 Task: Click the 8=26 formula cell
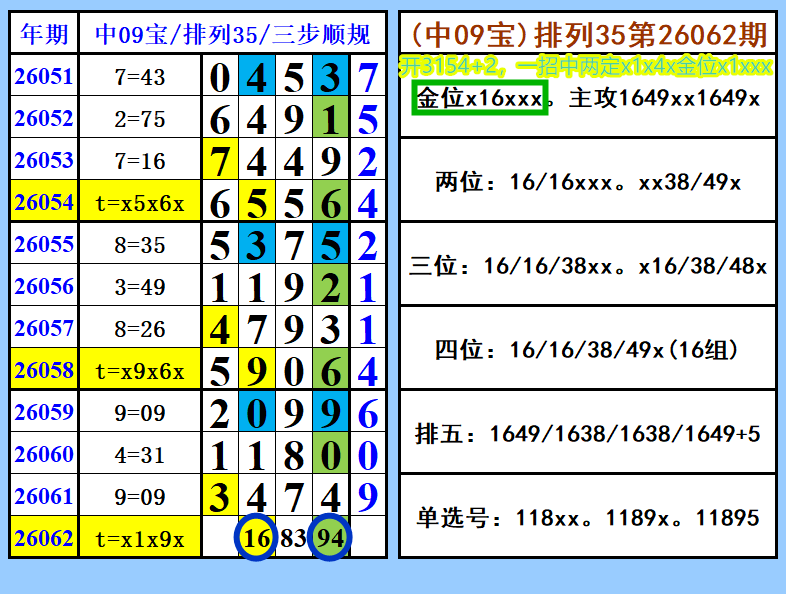140,329
